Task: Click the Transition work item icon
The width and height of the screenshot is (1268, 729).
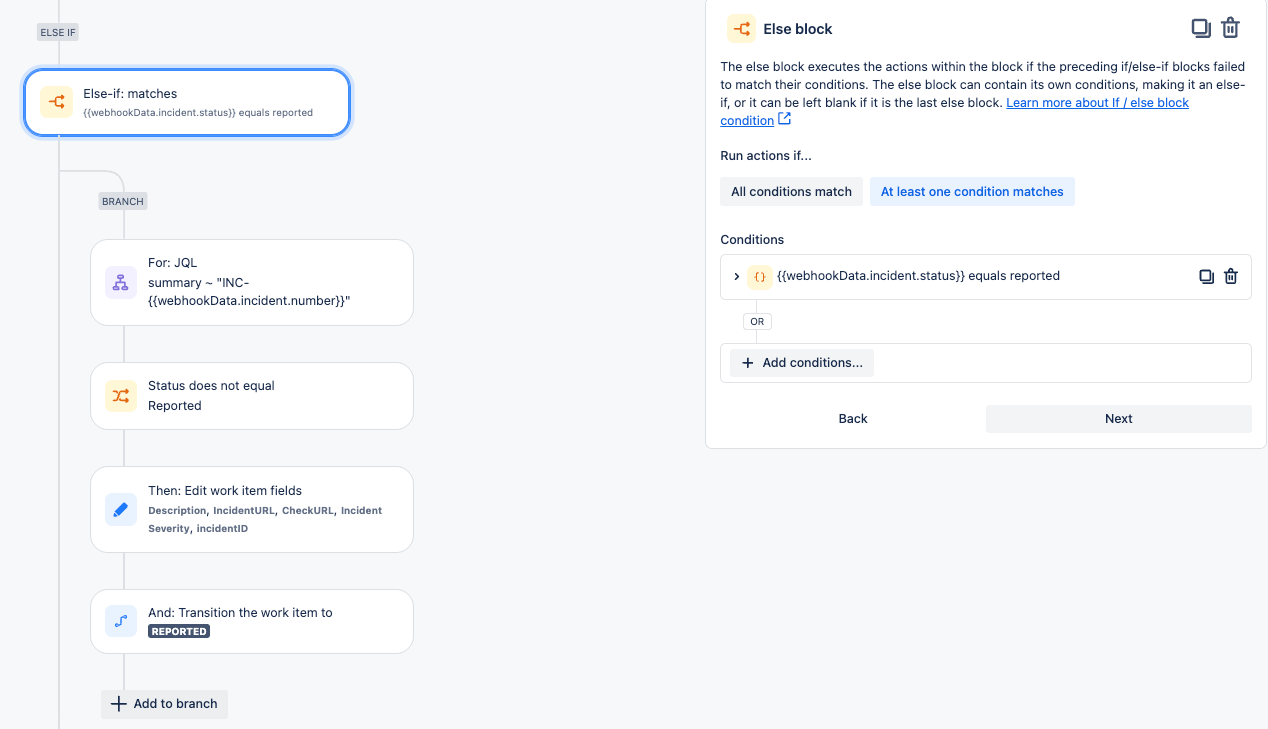Action: (x=121, y=622)
